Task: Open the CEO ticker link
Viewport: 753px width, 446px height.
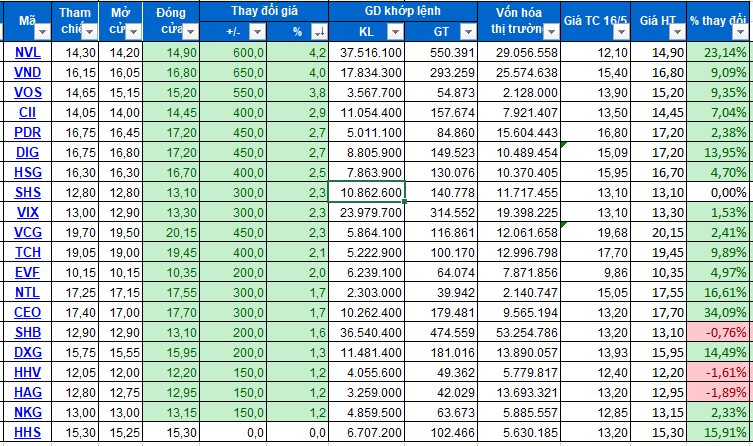Action: 27,313
